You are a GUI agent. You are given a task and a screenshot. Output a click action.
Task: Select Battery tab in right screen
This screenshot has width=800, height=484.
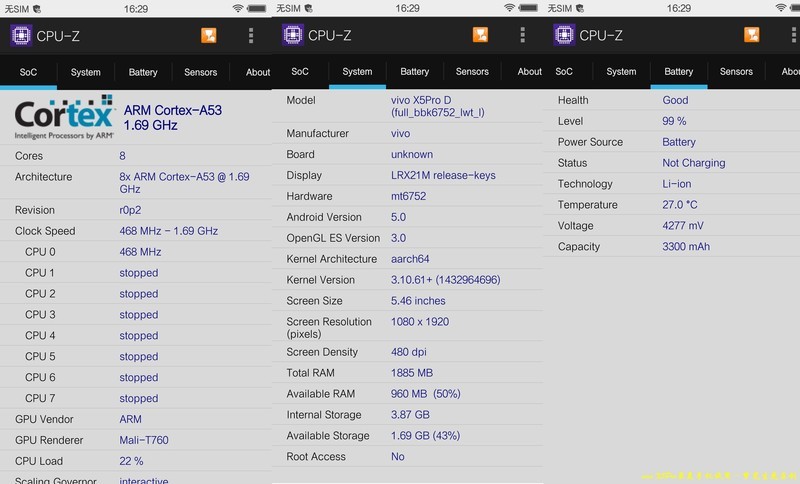pyautogui.click(x=679, y=71)
